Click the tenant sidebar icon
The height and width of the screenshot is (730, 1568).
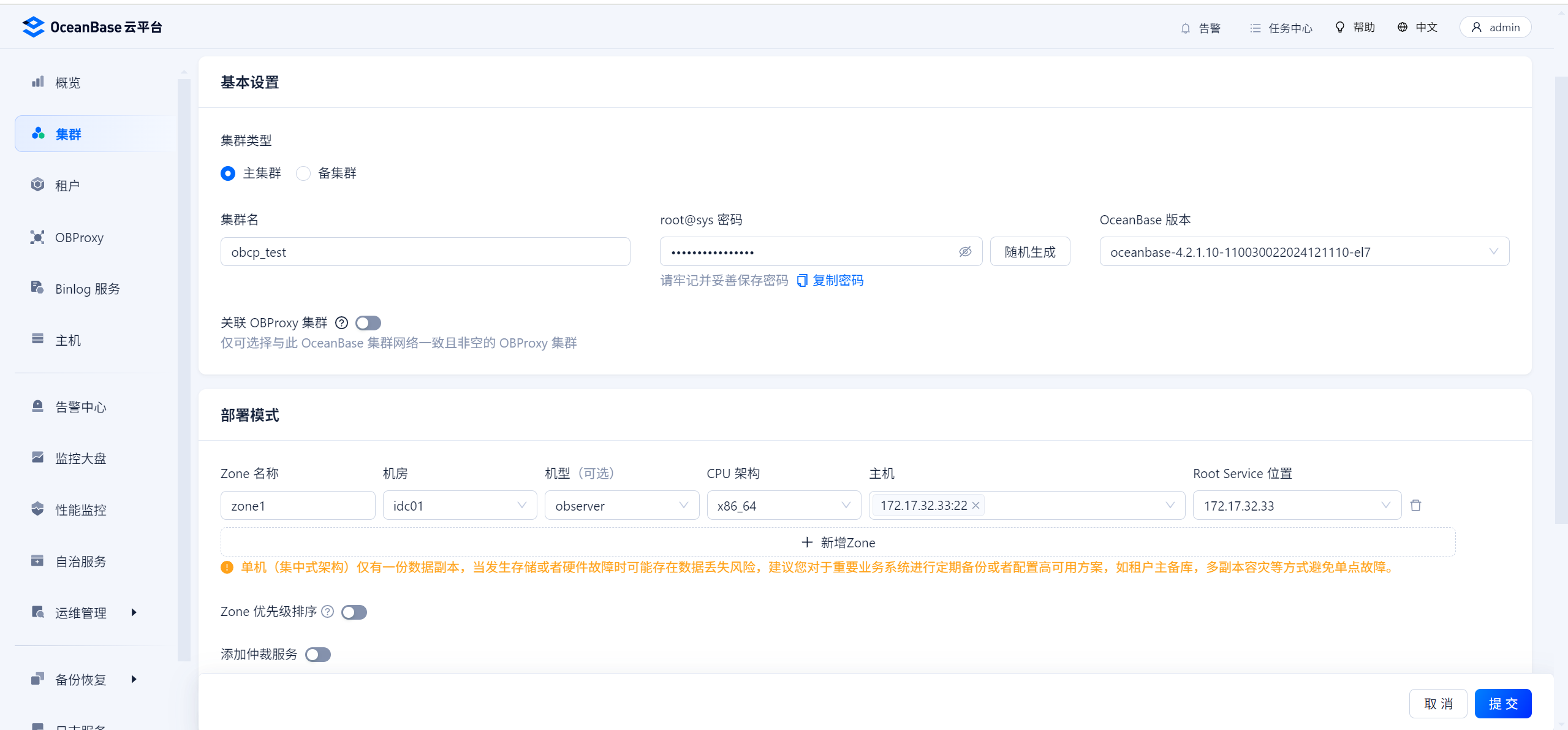coord(38,185)
